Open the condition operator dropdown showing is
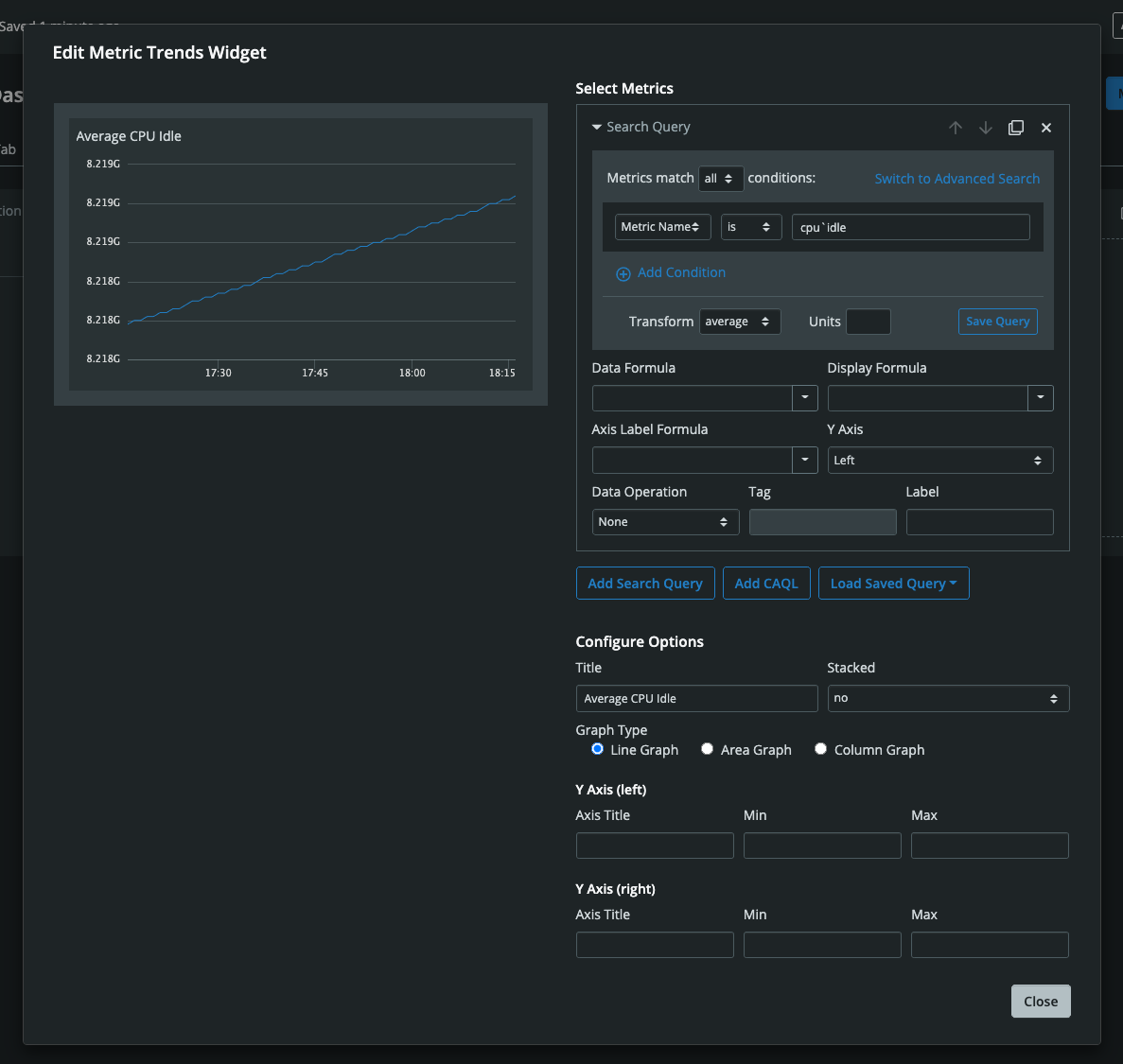 [x=750, y=226]
